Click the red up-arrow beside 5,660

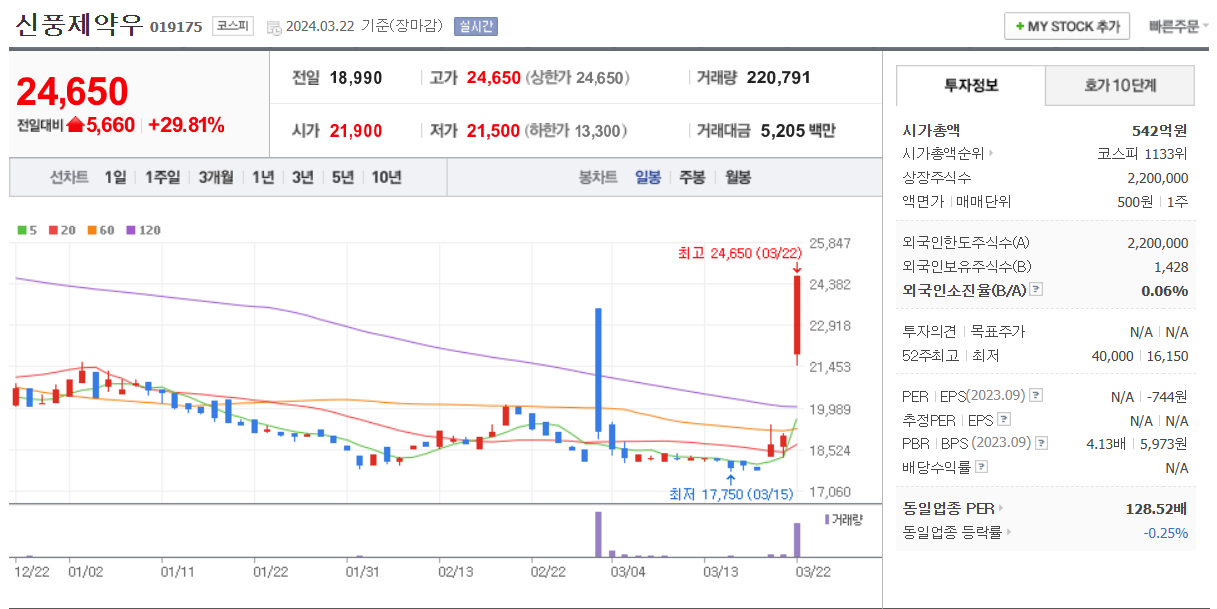(75, 125)
